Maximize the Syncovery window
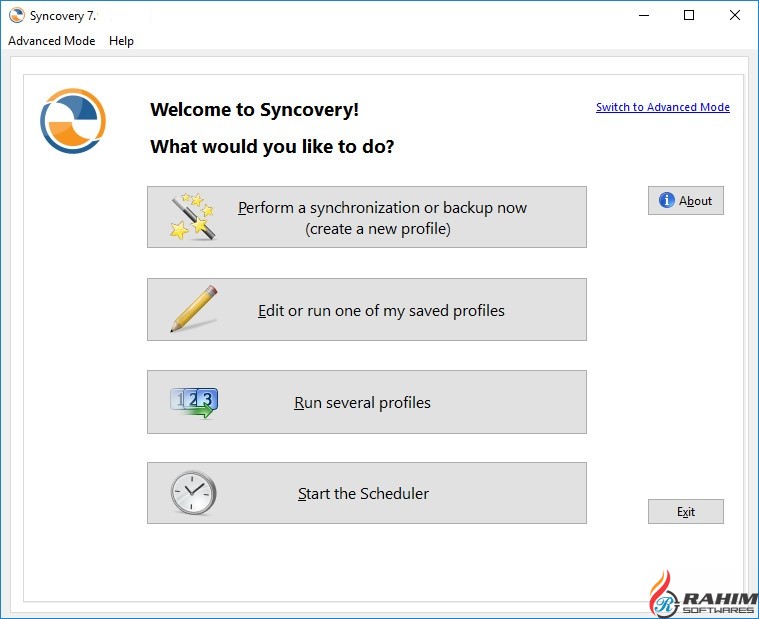 click(689, 15)
